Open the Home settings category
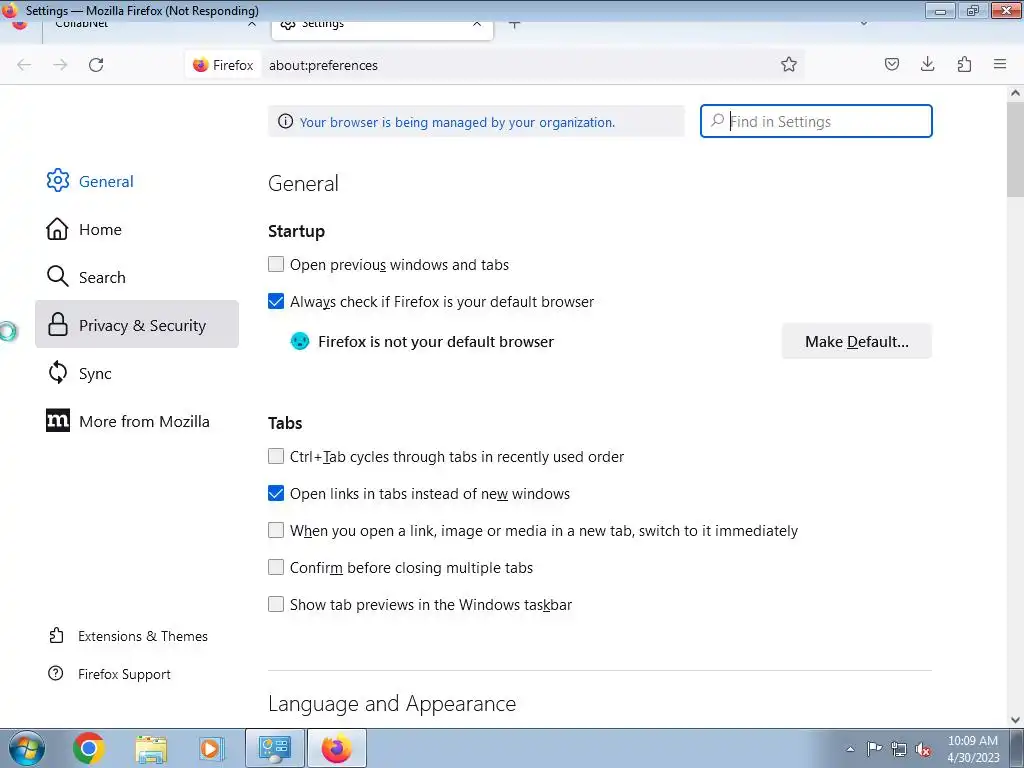Viewport: 1024px width, 768px height. pyautogui.click(x=136, y=229)
